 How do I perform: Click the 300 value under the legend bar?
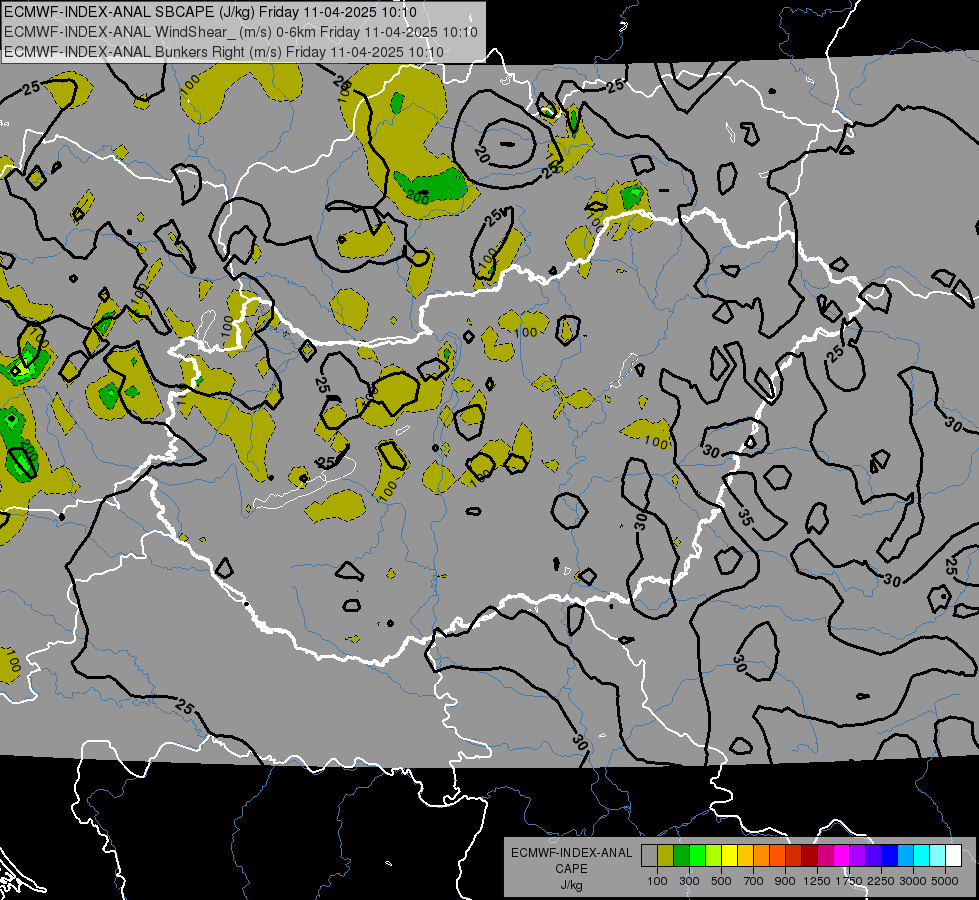pos(689,881)
